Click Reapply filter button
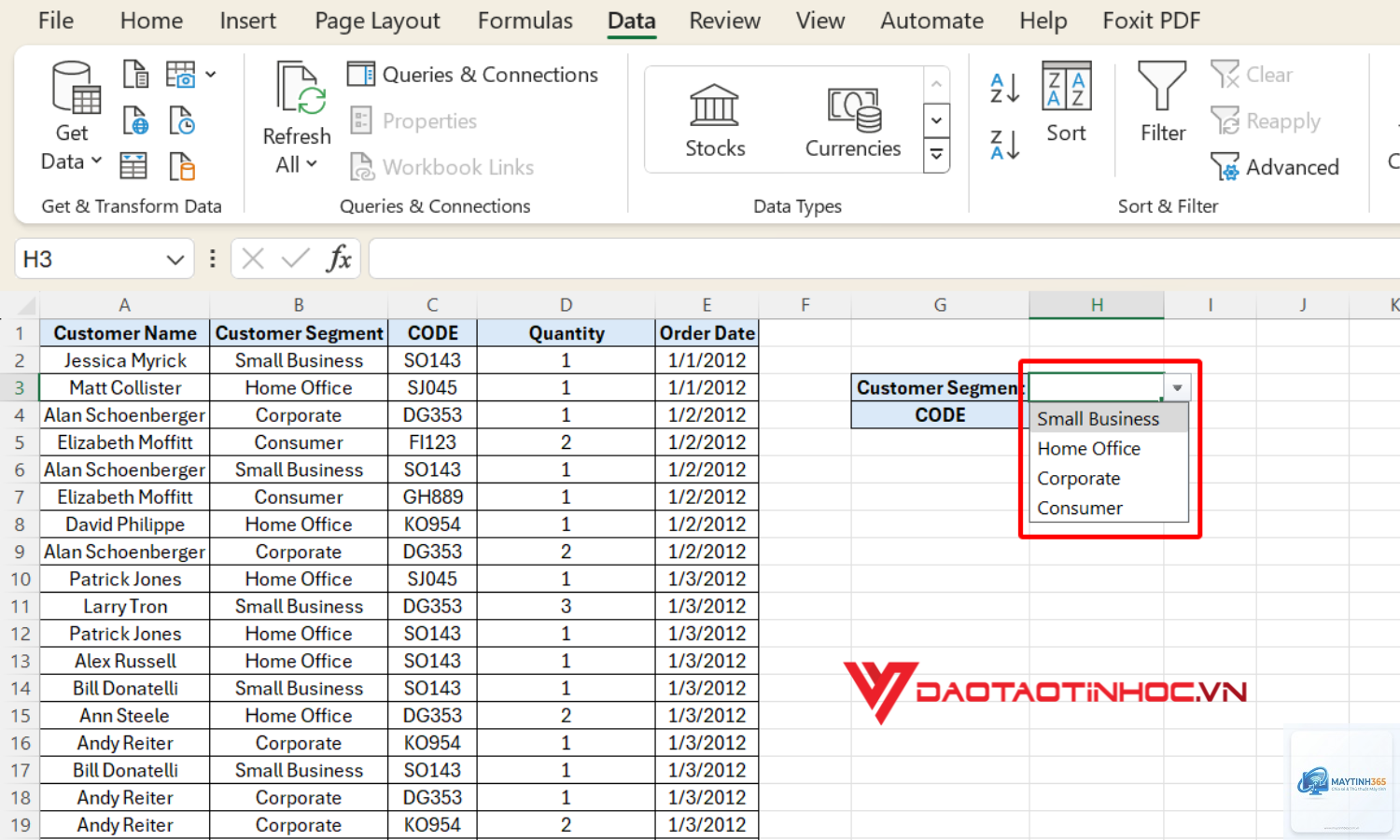The image size is (1400, 840). click(1266, 120)
